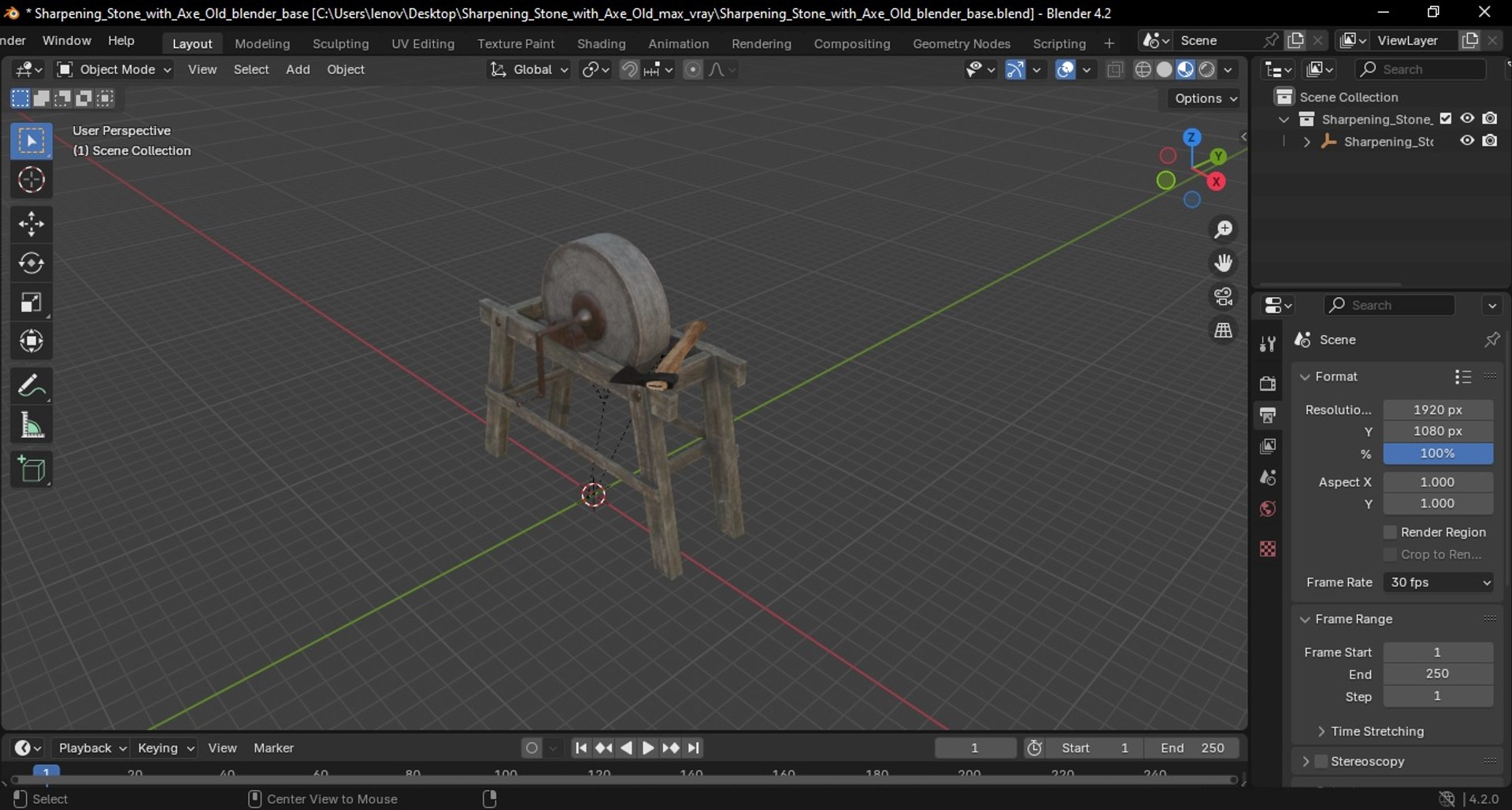Switch to wireframe viewport shading

pos(1143,69)
